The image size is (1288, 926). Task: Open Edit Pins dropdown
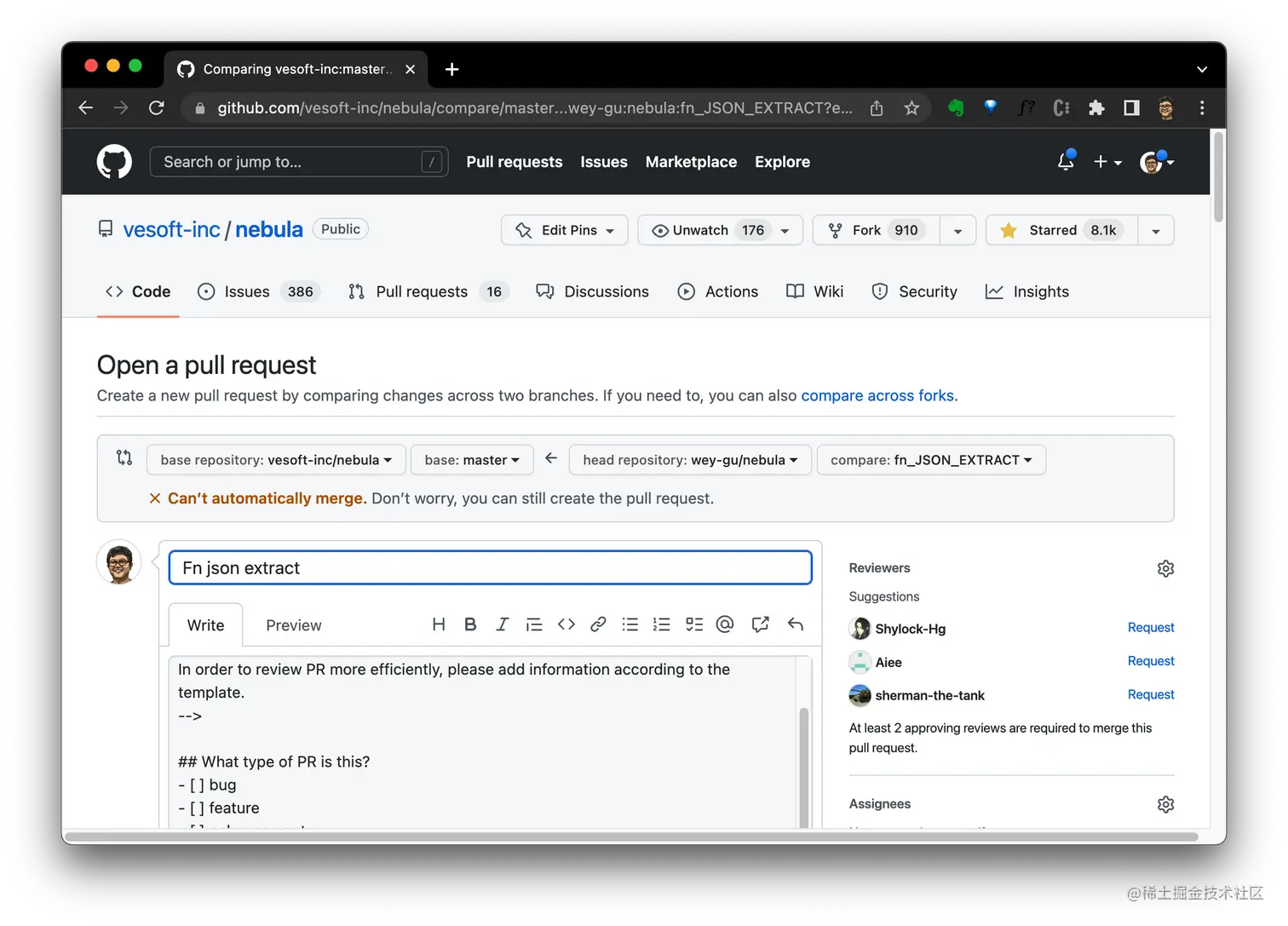[x=565, y=230]
